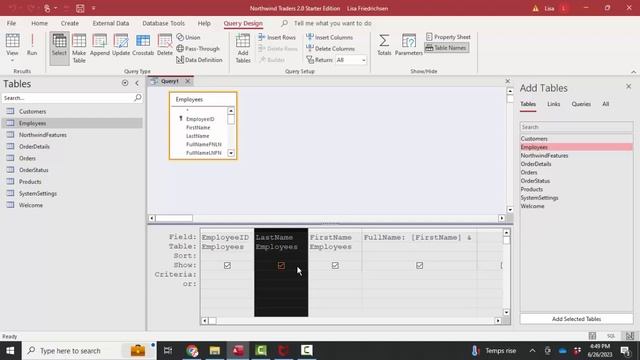Click Delete Columns in Query Setup
640x360 pixels.
(330, 49)
